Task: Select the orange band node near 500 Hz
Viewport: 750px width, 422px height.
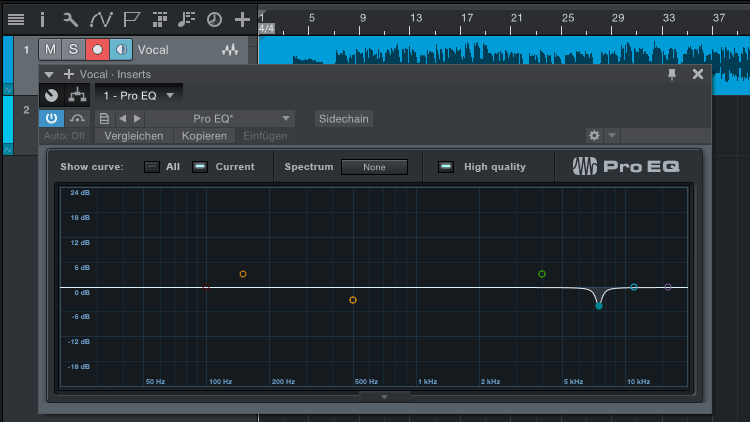Action: pos(353,300)
